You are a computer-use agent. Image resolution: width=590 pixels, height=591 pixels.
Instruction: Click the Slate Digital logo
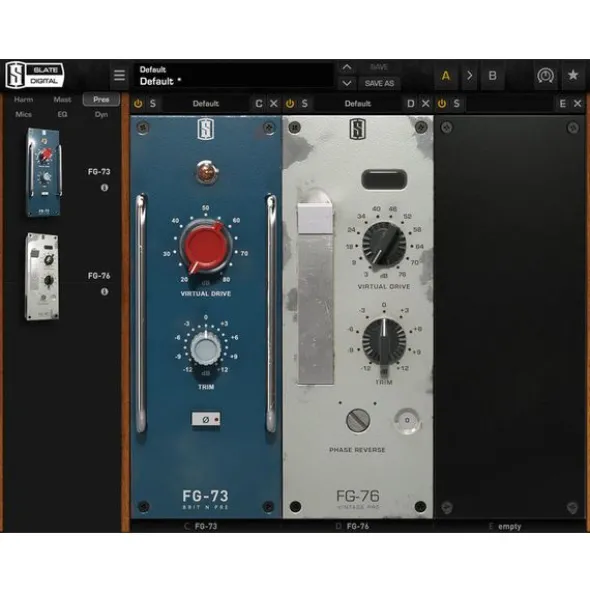click(x=35, y=75)
